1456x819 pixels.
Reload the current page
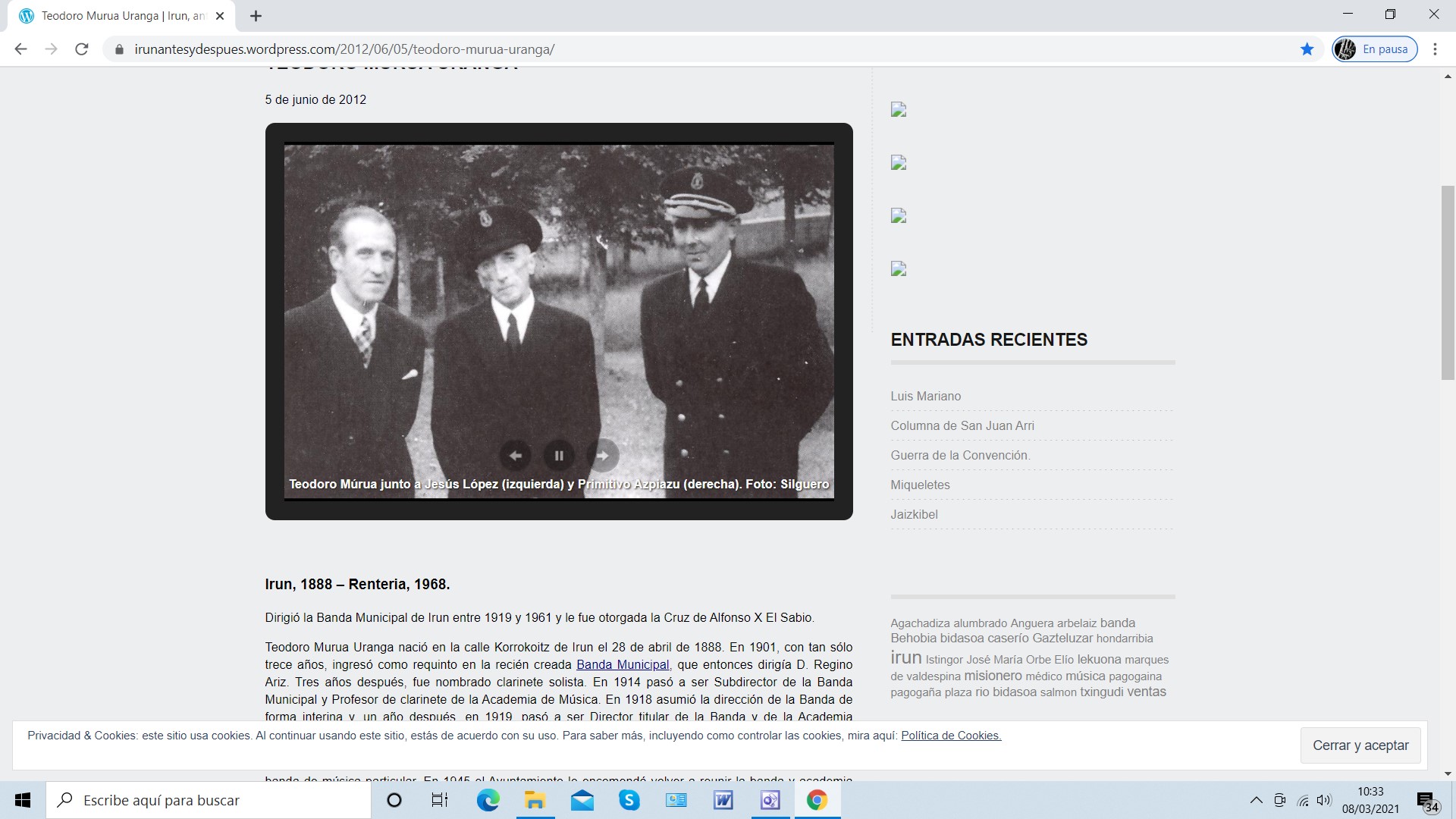[x=81, y=49]
